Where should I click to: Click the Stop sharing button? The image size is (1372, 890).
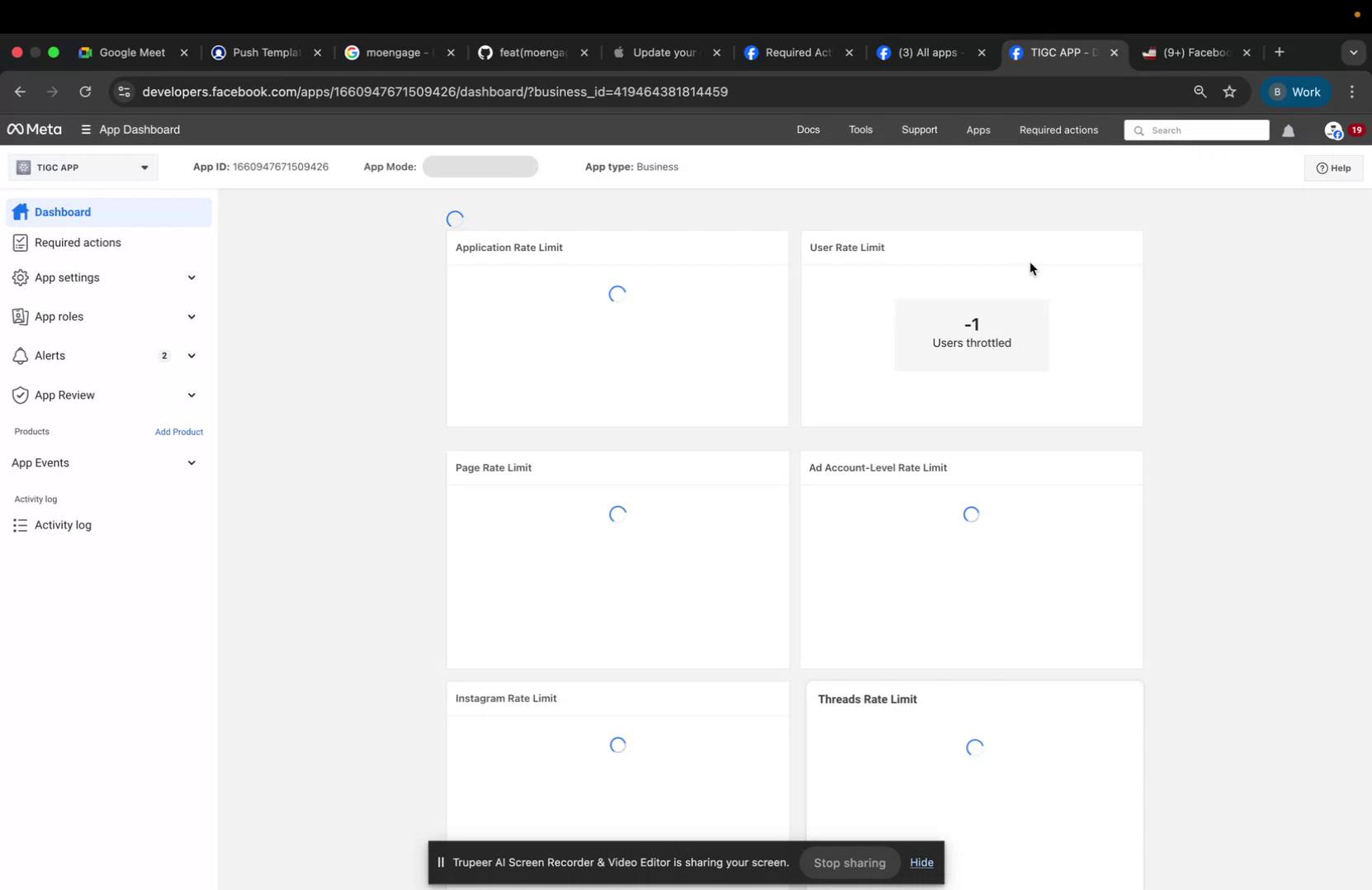click(x=849, y=862)
